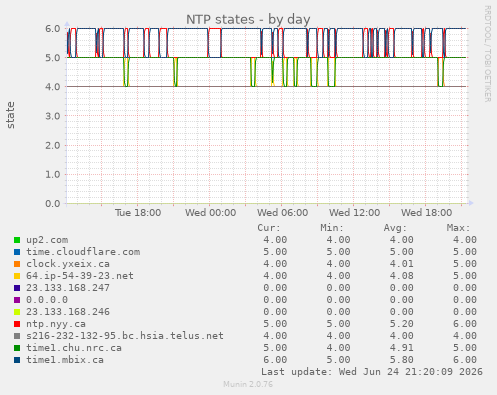Image resolution: width=497 pixels, height=395 pixels.
Task: Click the up2.com green legend swatch
Action: (x=17, y=240)
